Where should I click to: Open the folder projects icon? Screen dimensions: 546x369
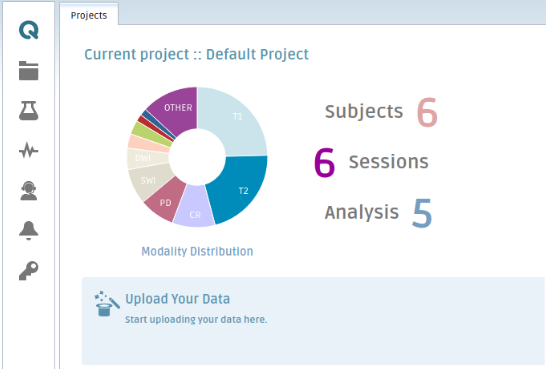[29, 71]
